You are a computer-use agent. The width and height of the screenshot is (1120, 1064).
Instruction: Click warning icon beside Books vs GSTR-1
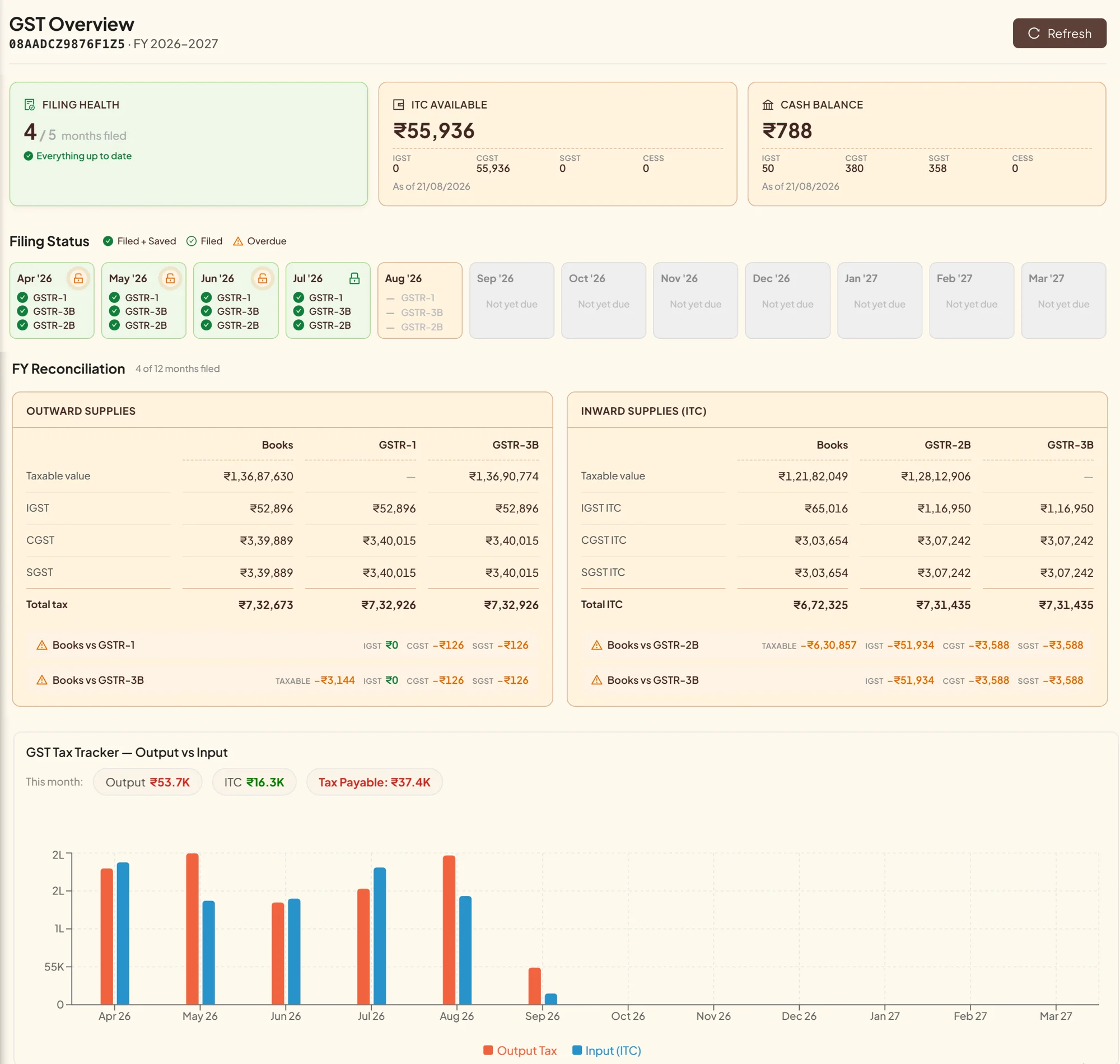(42, 646)
